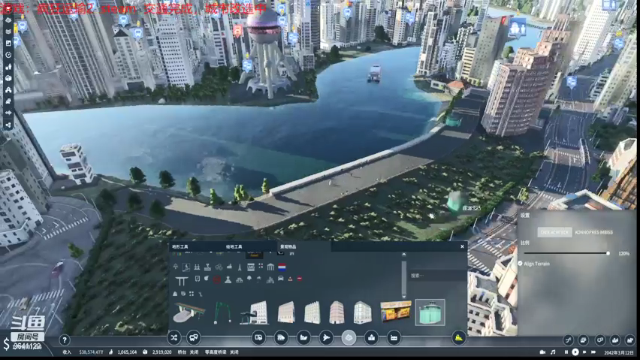Switch to the third asset tab

click(288, 247)
